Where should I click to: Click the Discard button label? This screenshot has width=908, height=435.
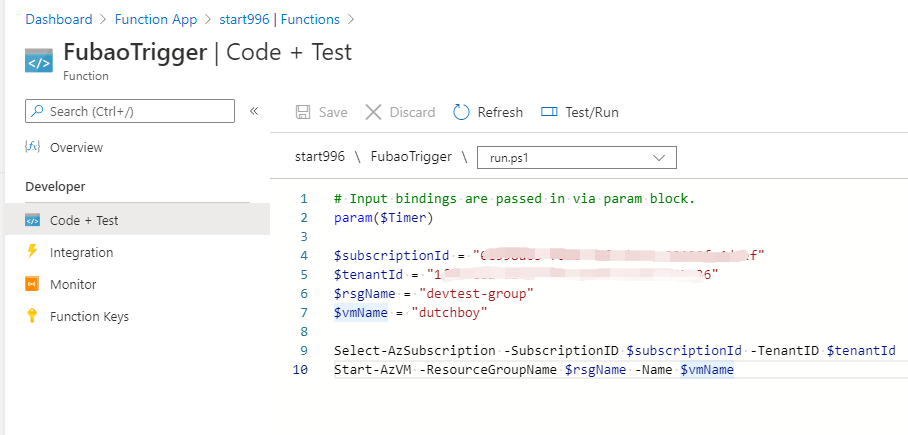click(x=412, y=112)
